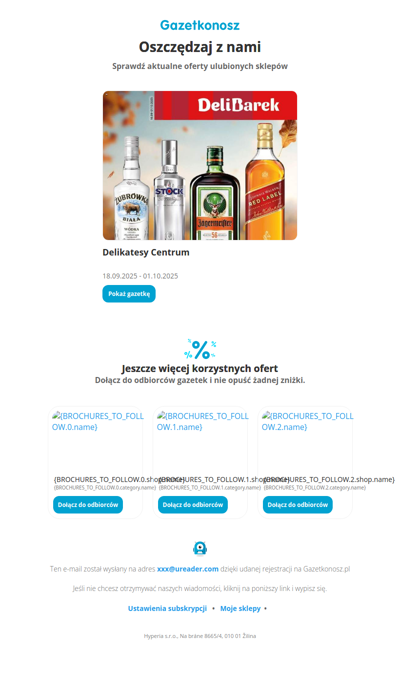Click the second broken brochure image placeholder
The width and height of the screenshot is (400, 684).
click(202, 421)
